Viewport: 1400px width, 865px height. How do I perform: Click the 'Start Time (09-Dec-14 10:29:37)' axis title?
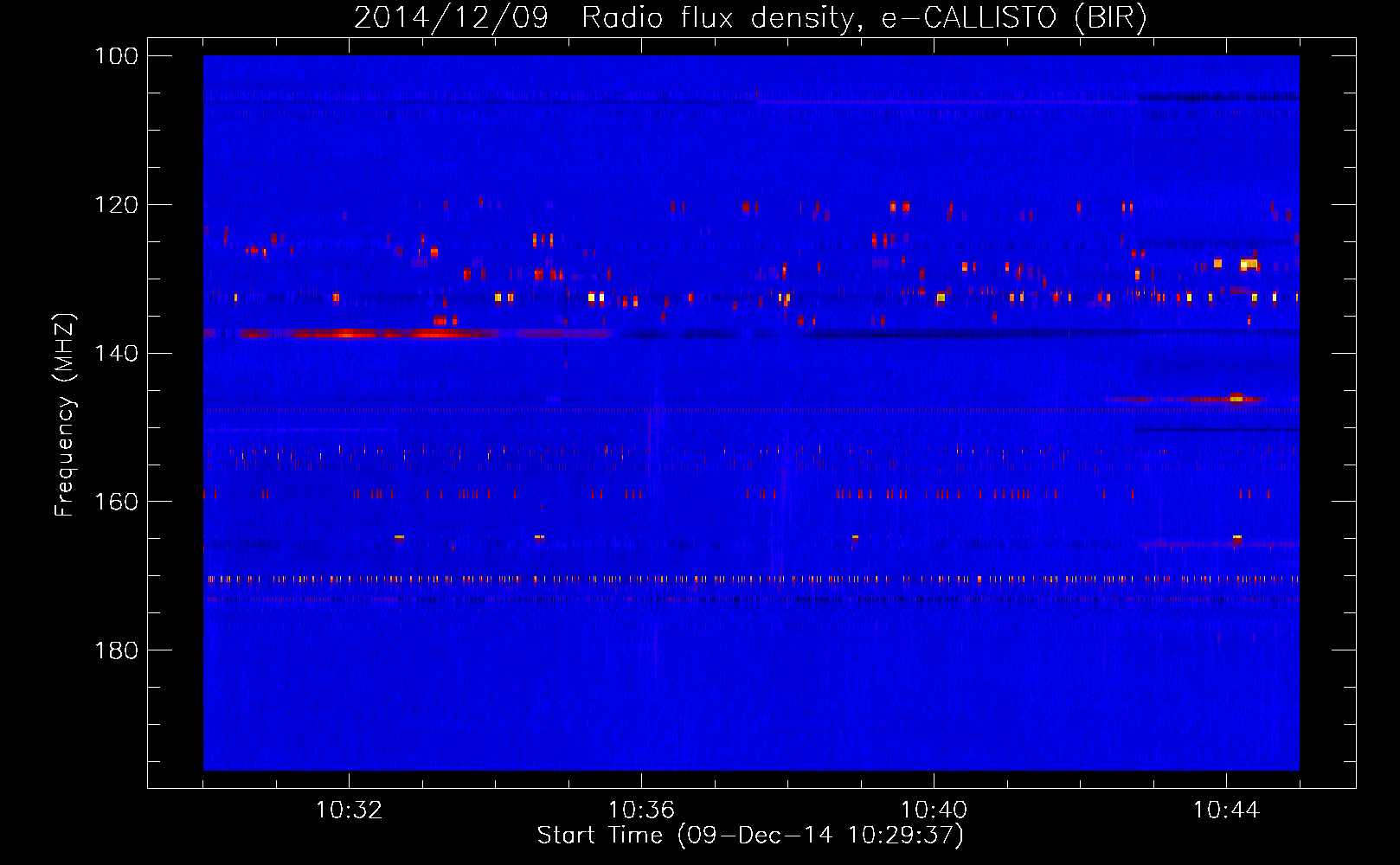pos(750,836)
